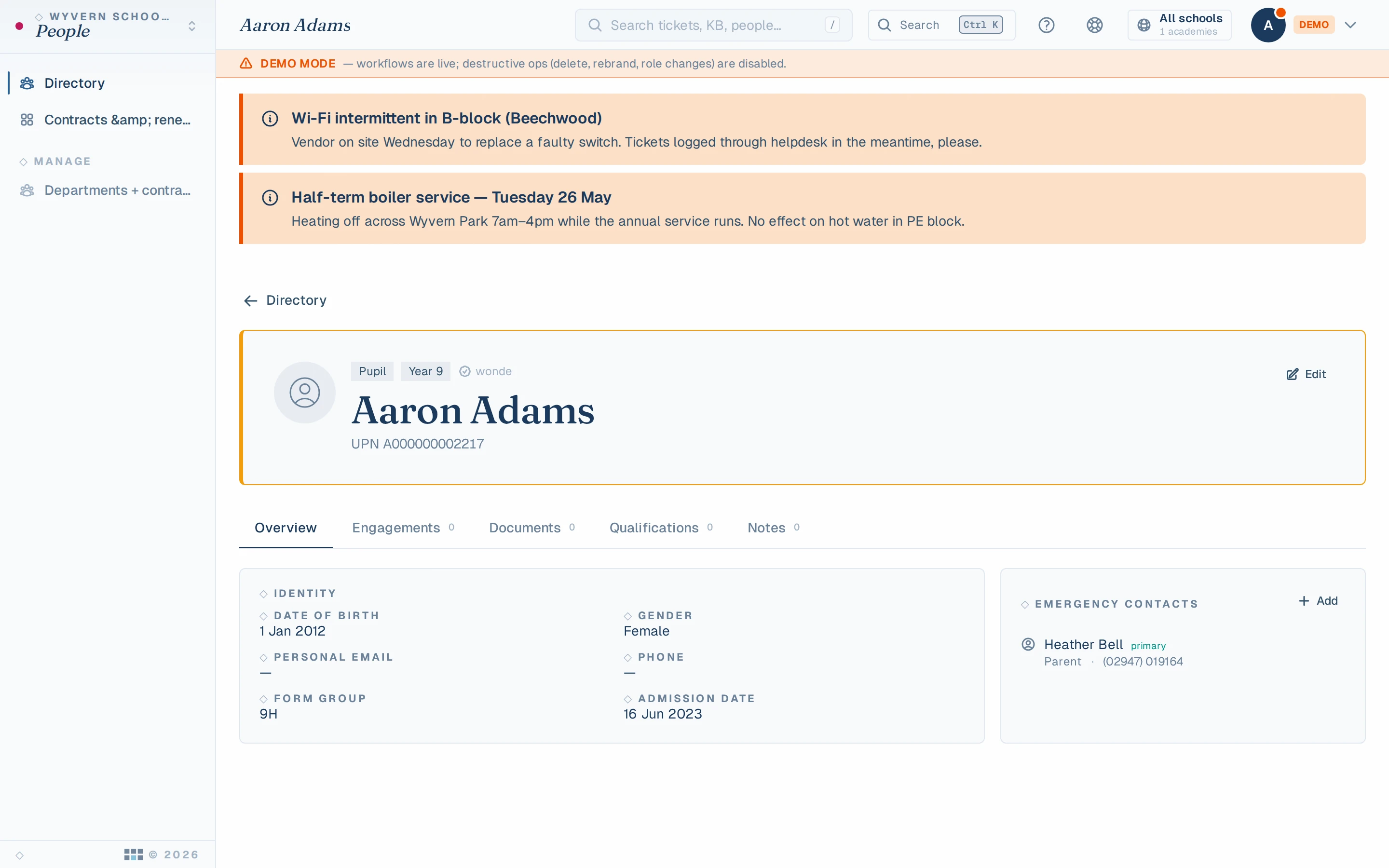The image size is (1389, 868).
Task: Click the Wi-Fi intermittent in B-block headline
Action: [447, 119]
